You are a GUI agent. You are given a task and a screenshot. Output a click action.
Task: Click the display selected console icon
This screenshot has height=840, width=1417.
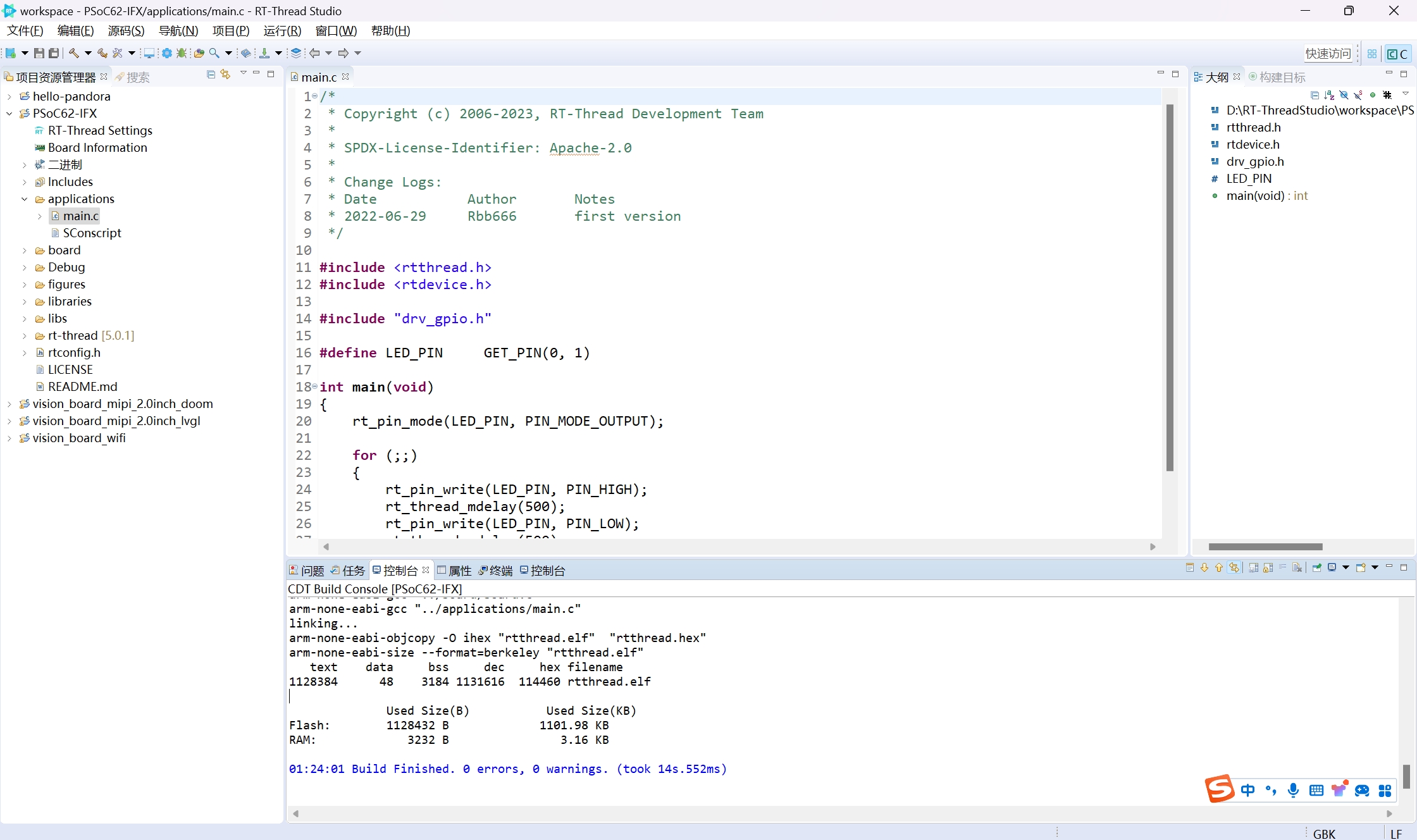pos(1332,568)
